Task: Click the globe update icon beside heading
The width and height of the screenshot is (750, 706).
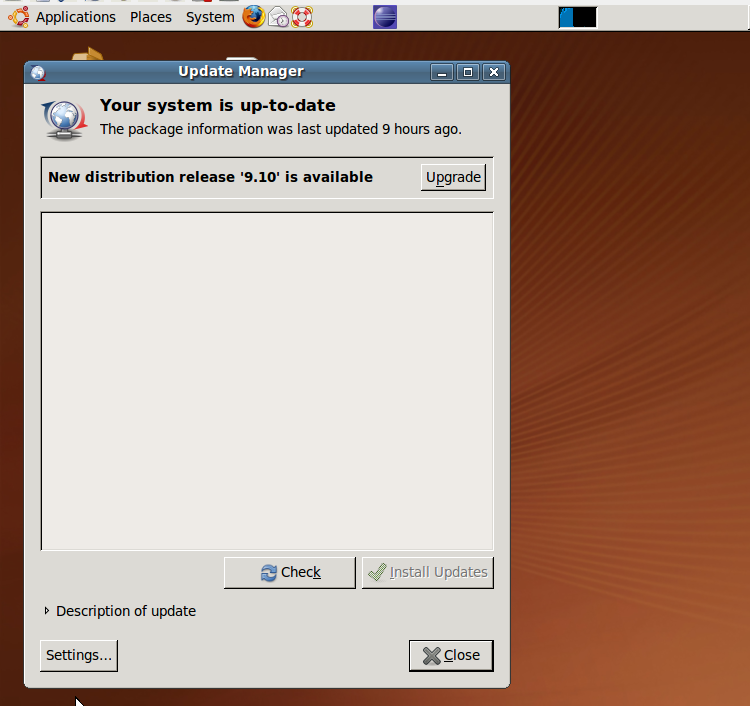Action: pyautogui.click(x=64, y=120)
